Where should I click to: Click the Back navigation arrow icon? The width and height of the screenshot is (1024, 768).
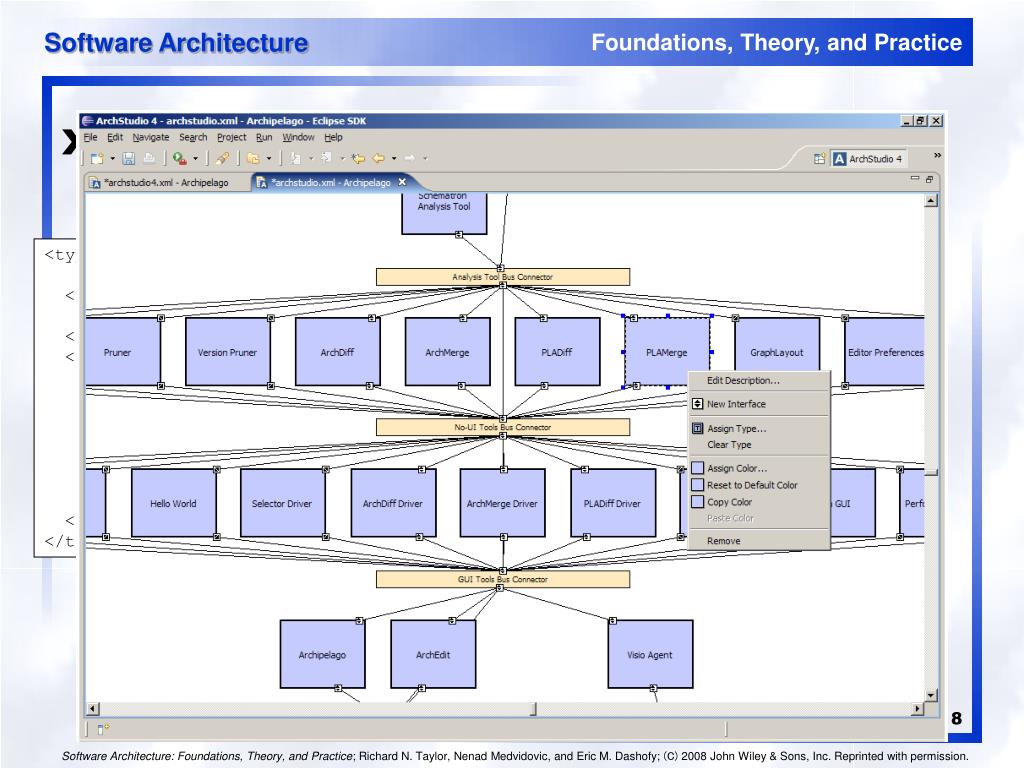pyautogui.click(x=379, y=158)
